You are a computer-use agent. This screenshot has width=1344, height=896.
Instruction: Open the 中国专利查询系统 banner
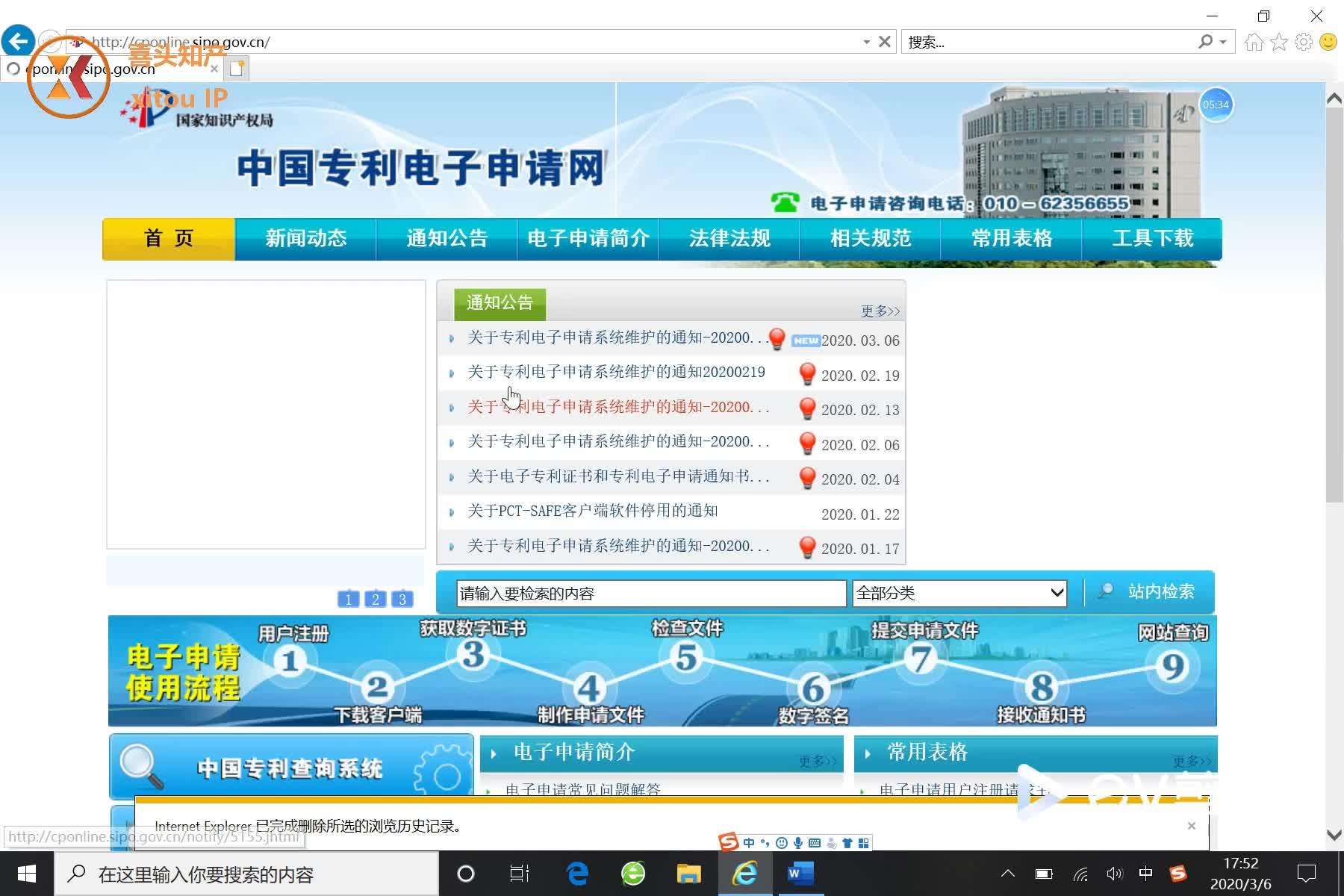[x=291, y=767]
